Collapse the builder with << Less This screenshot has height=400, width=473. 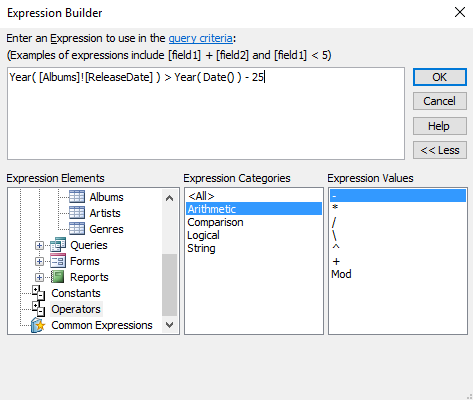tap(440, 150)
